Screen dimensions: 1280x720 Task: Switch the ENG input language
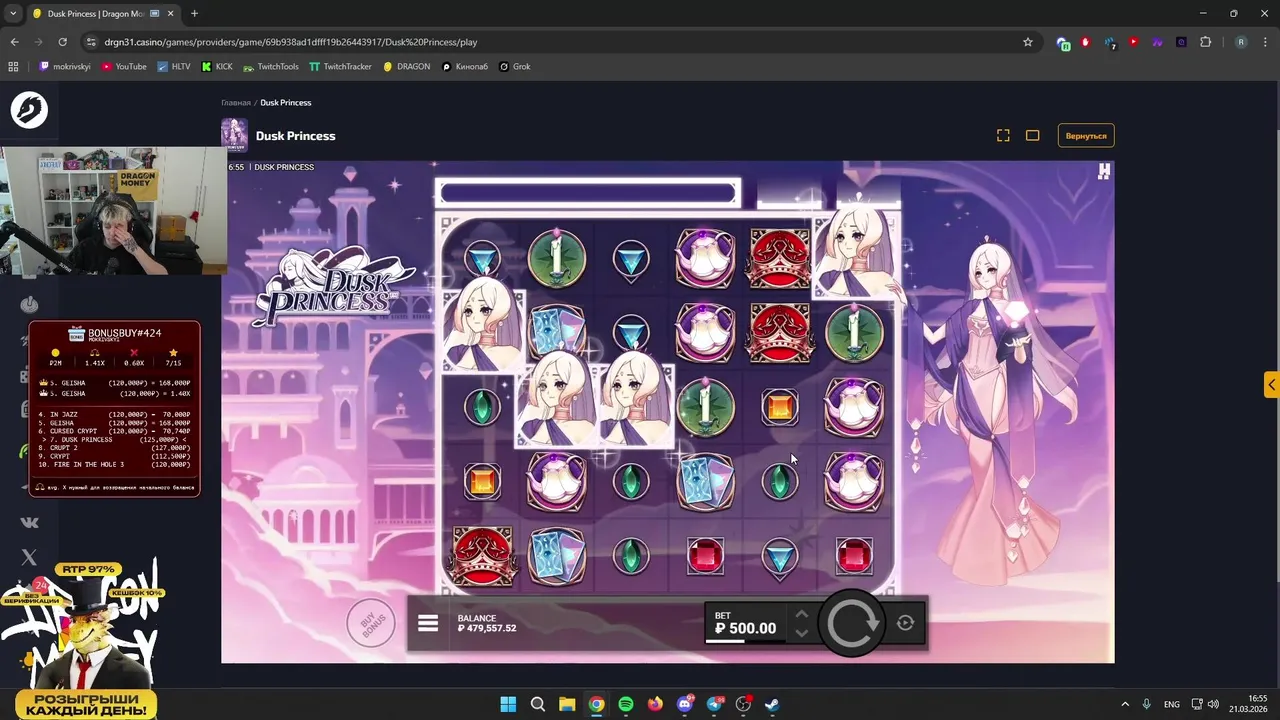pos(1171,704)
